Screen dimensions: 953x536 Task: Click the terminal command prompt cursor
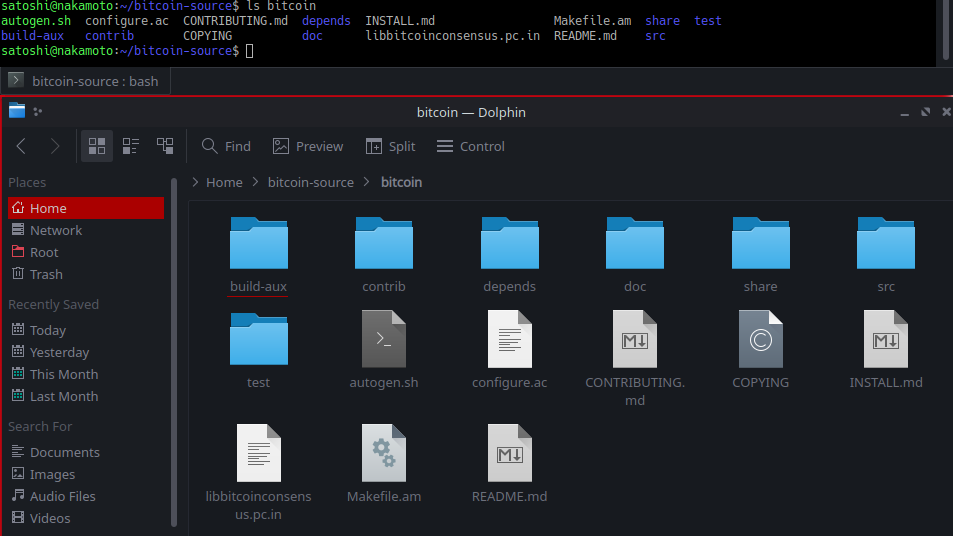point(249,51)
